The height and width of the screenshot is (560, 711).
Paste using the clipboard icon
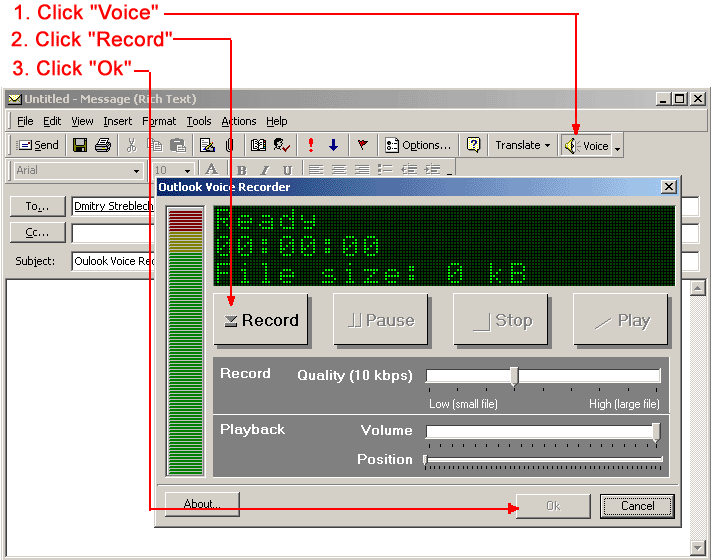(178, 145)
